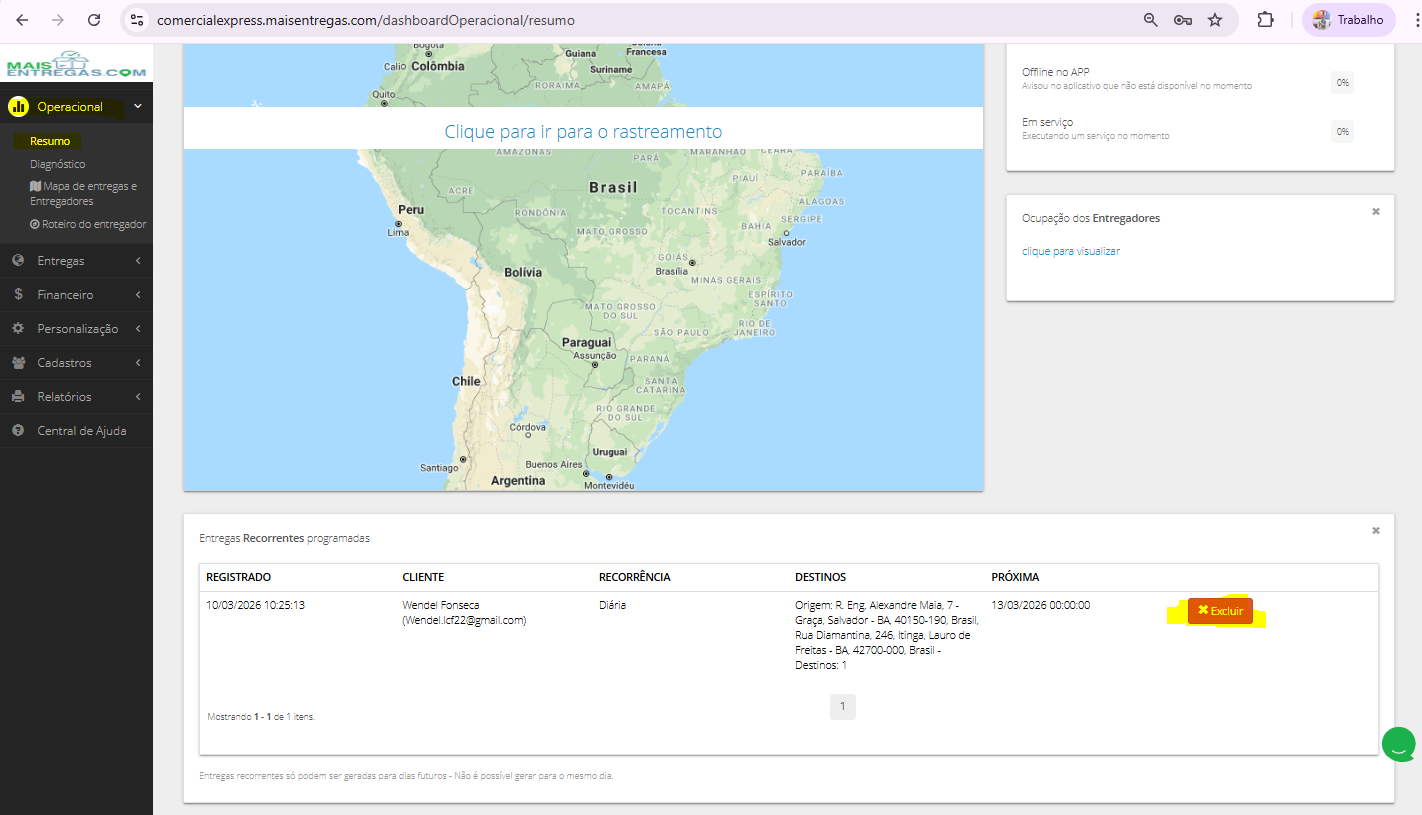Open the password key icon
1422x815 pixels.
click(1183, 20)
